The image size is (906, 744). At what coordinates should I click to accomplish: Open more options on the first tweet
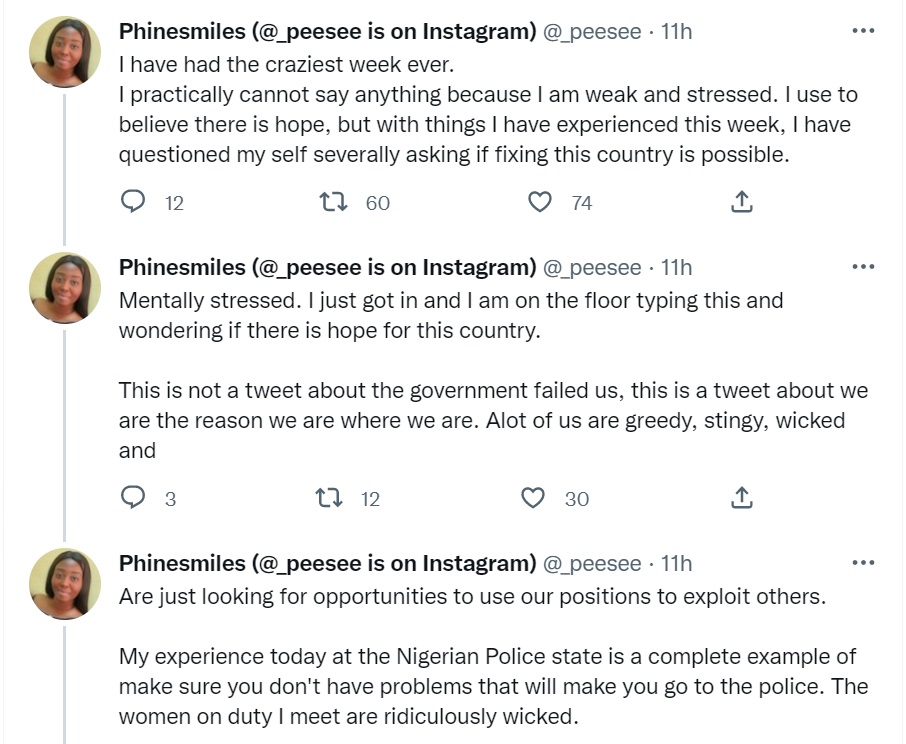click(x=862, y=32)
